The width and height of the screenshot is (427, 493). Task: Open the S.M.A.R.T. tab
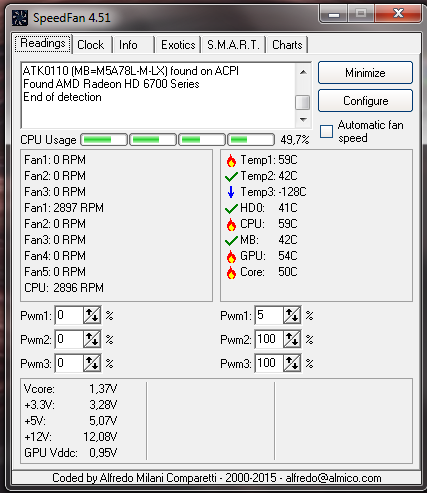pos(233,45)
